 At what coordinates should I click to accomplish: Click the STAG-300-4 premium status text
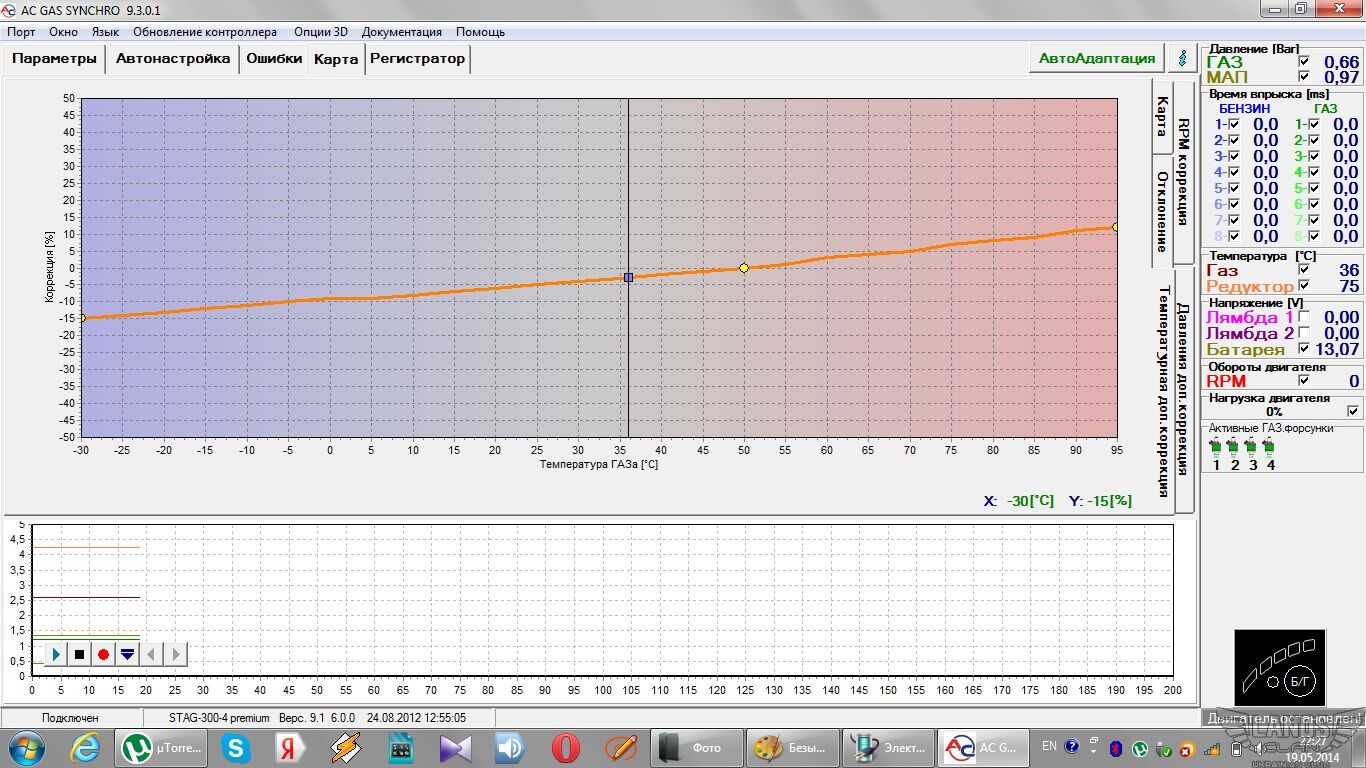click(220, 717)
